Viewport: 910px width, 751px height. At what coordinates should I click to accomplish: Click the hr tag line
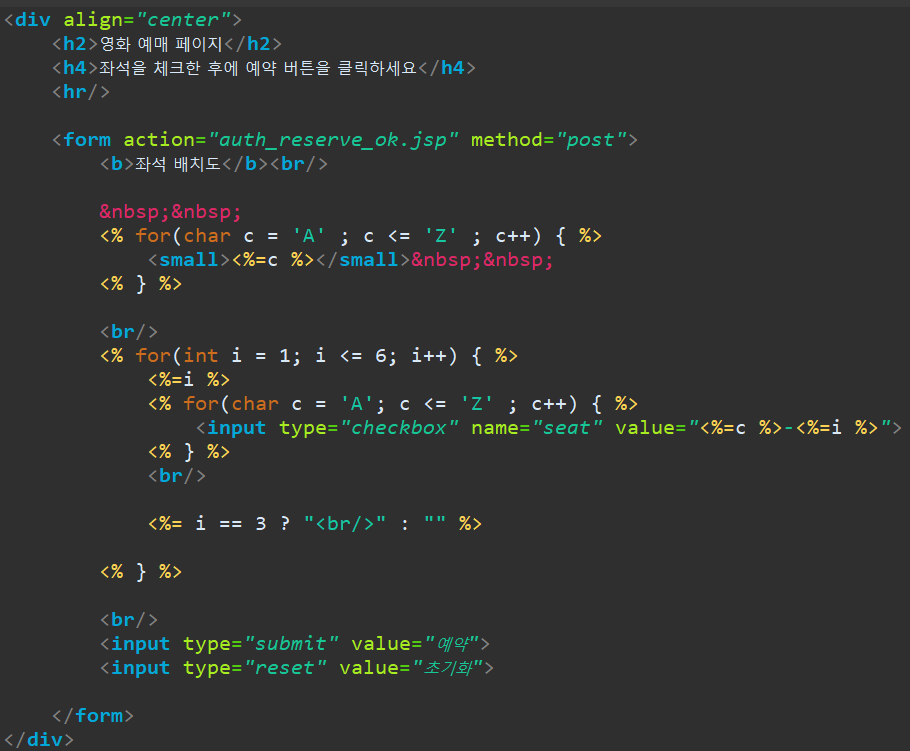pyautogui.click(x=81, y=92)
